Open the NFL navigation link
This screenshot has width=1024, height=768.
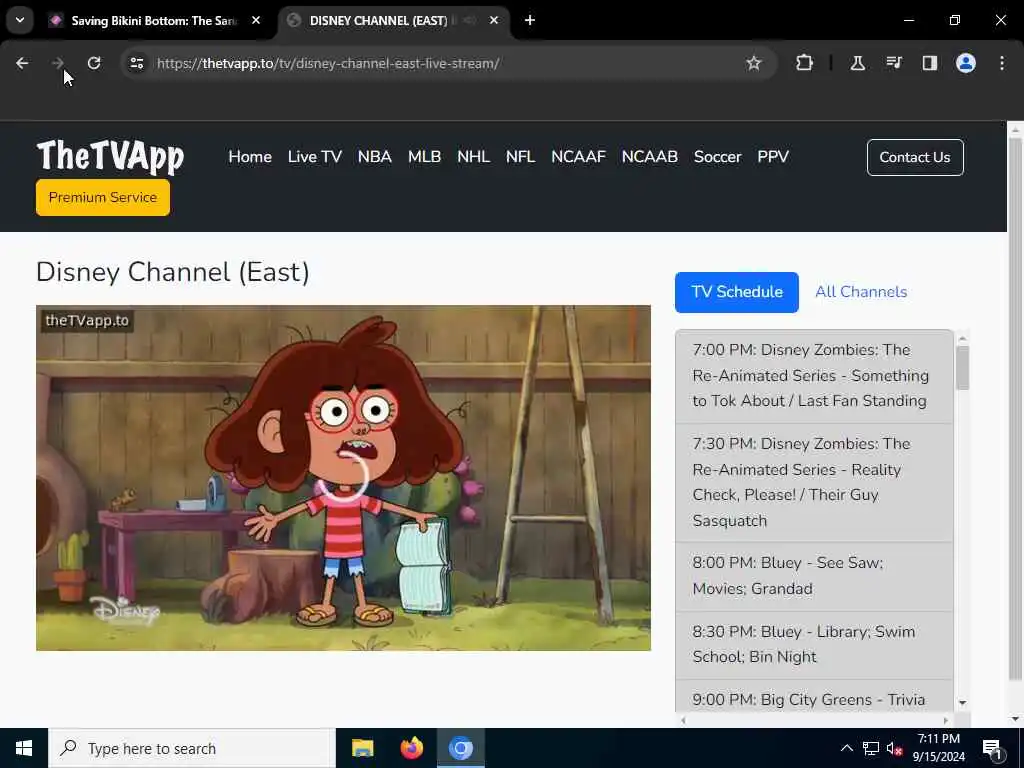520,157
